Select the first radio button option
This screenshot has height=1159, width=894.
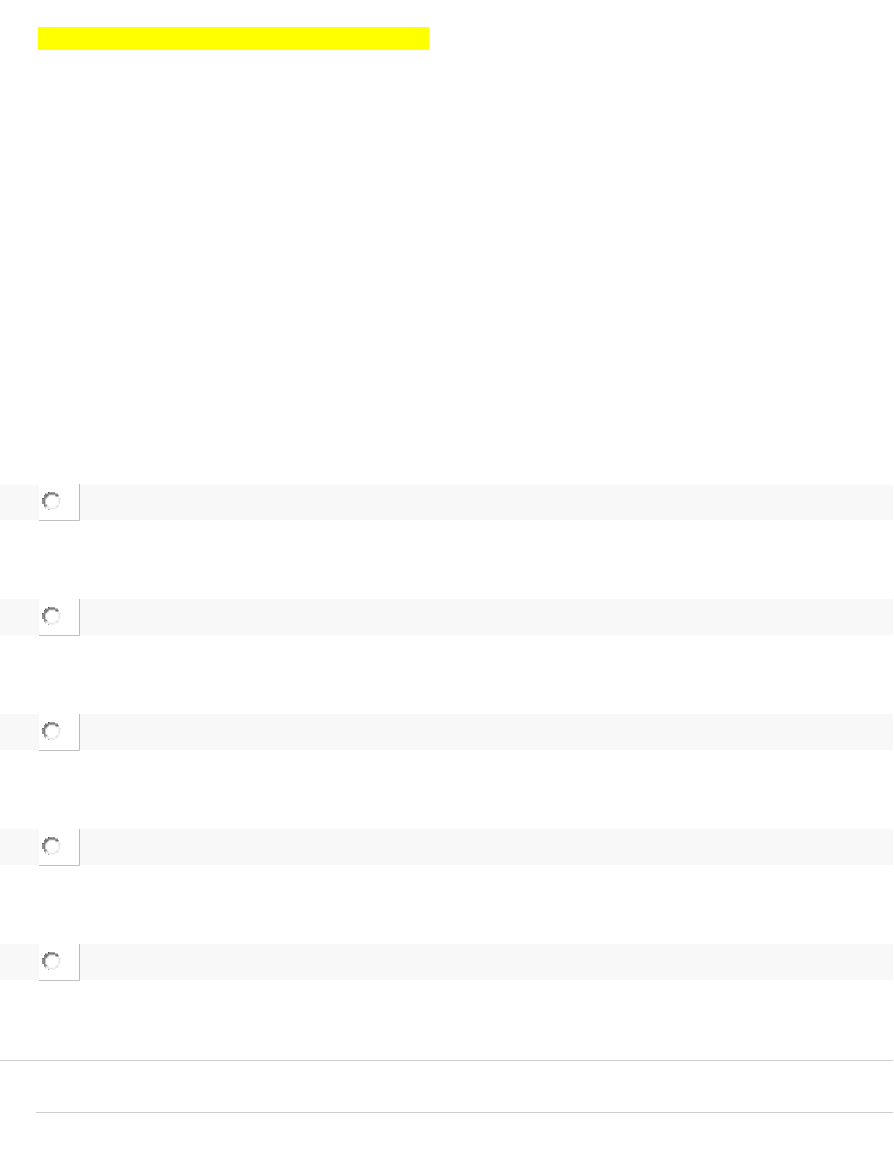[x=52, y=502]
